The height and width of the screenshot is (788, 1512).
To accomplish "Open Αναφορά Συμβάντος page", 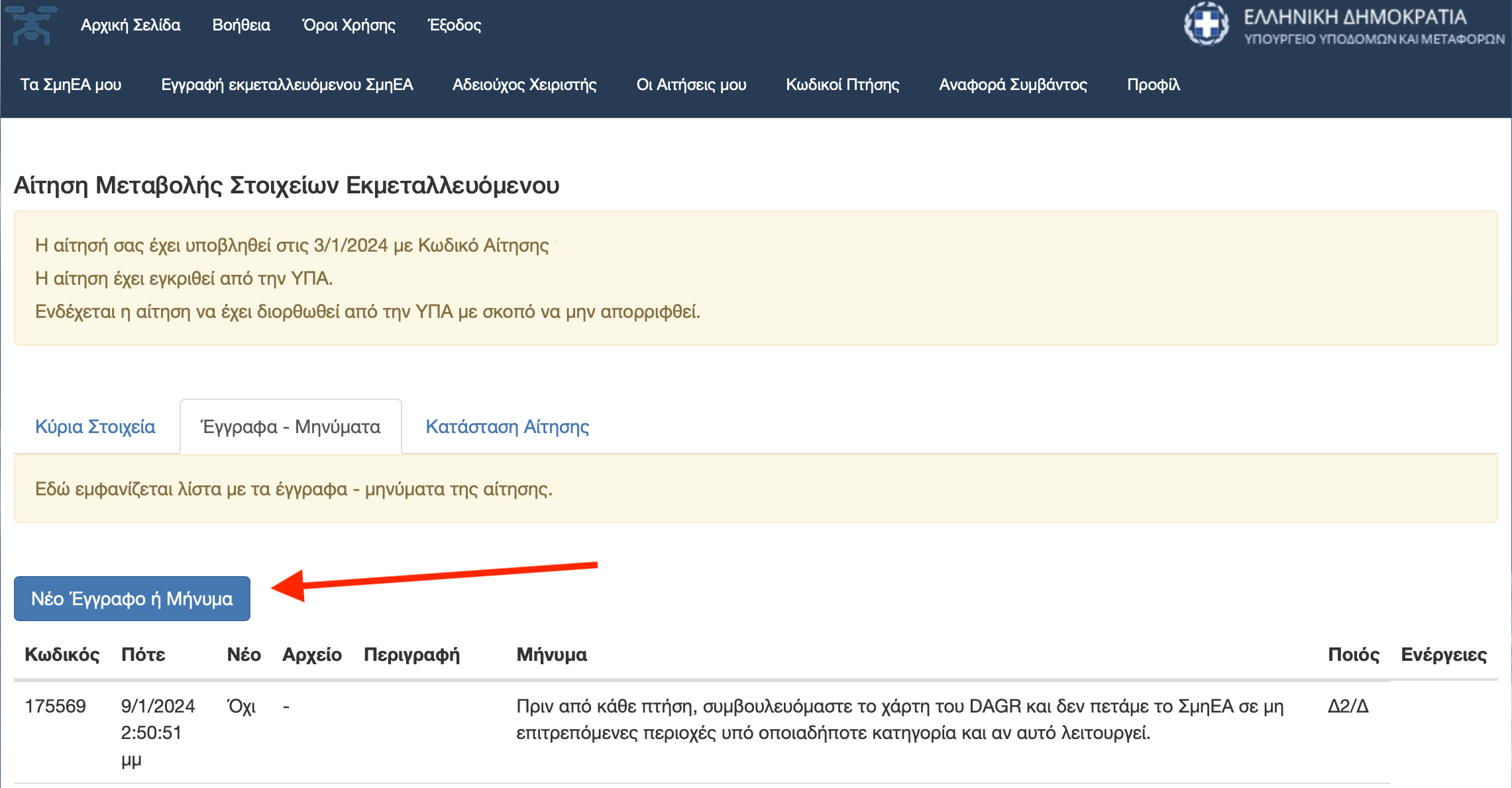I will (1013, 85).
